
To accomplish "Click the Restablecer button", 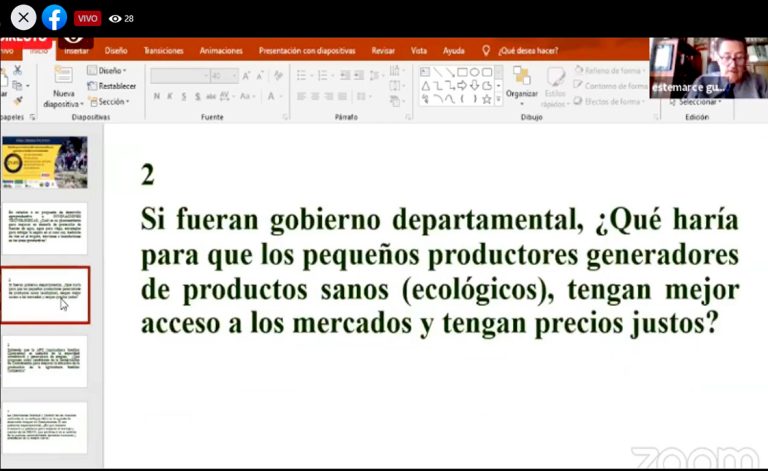I will click(x=112, y=86).
